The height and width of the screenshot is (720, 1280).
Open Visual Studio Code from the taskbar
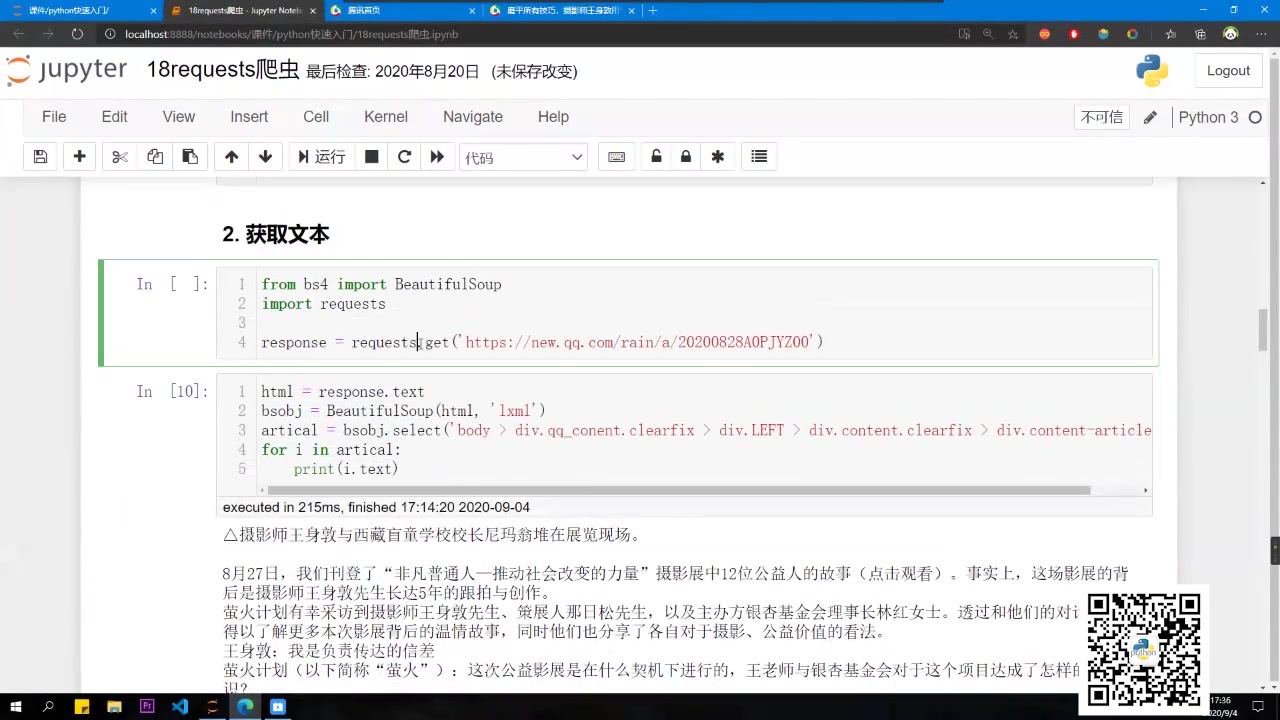(x=179, y=707)
